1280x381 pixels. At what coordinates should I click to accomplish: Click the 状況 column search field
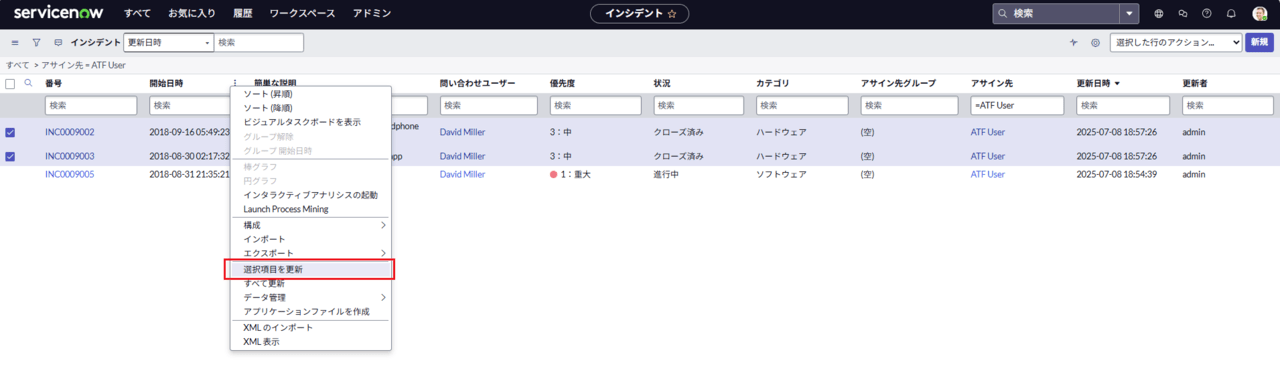(700, 105)
